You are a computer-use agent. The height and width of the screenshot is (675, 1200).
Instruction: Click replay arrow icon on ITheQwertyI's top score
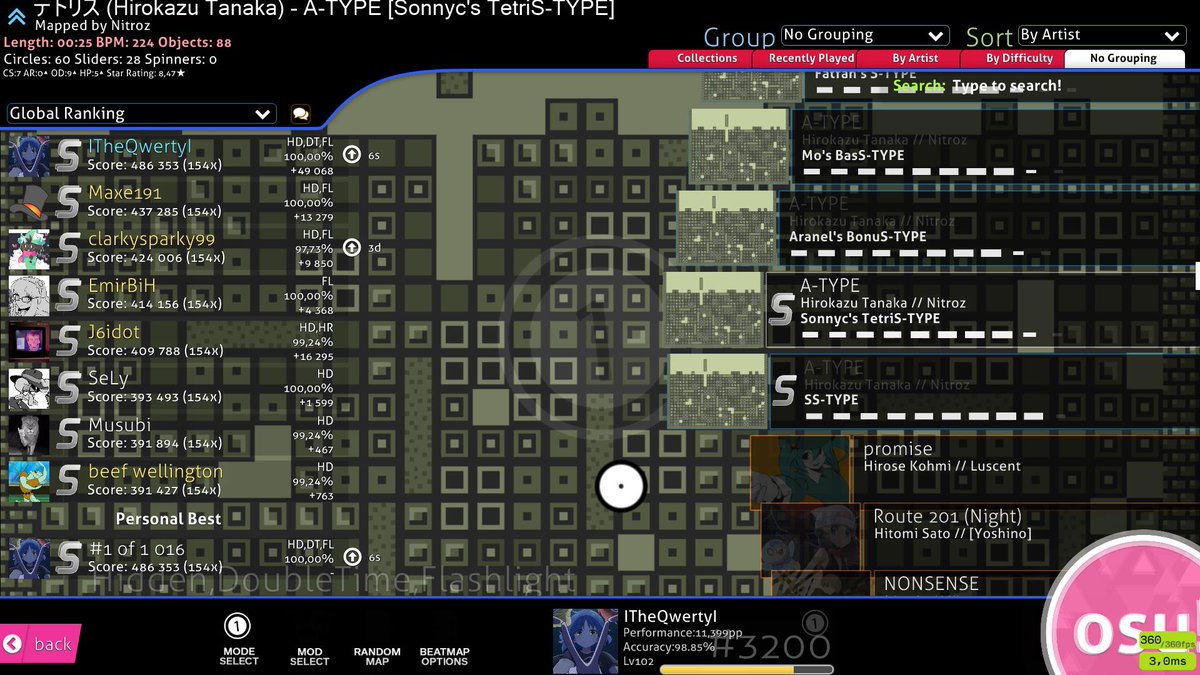click(352, 155)
